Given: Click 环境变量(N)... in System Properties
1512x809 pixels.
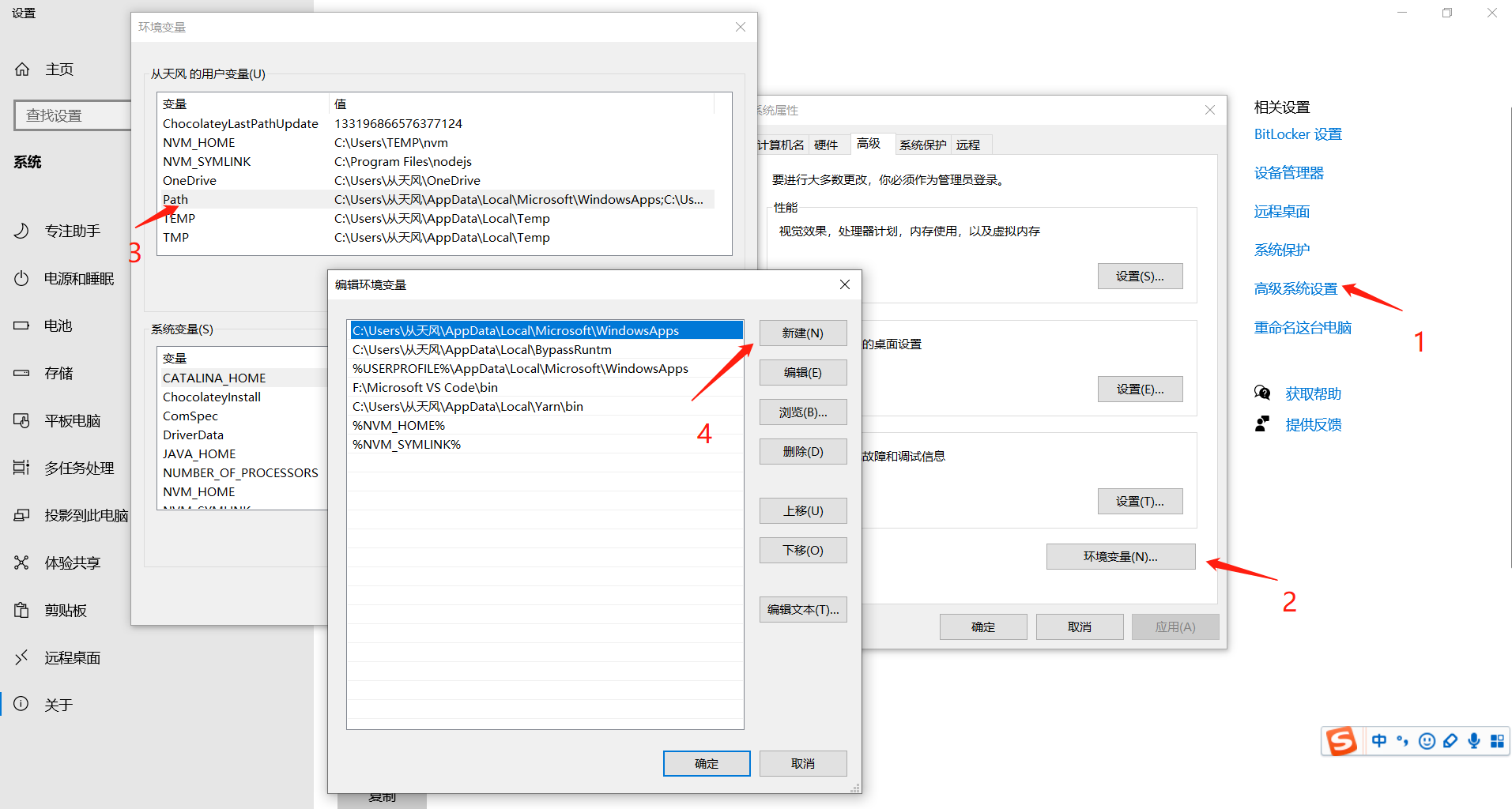Looking at the screenshot, I should (1121, 557).
